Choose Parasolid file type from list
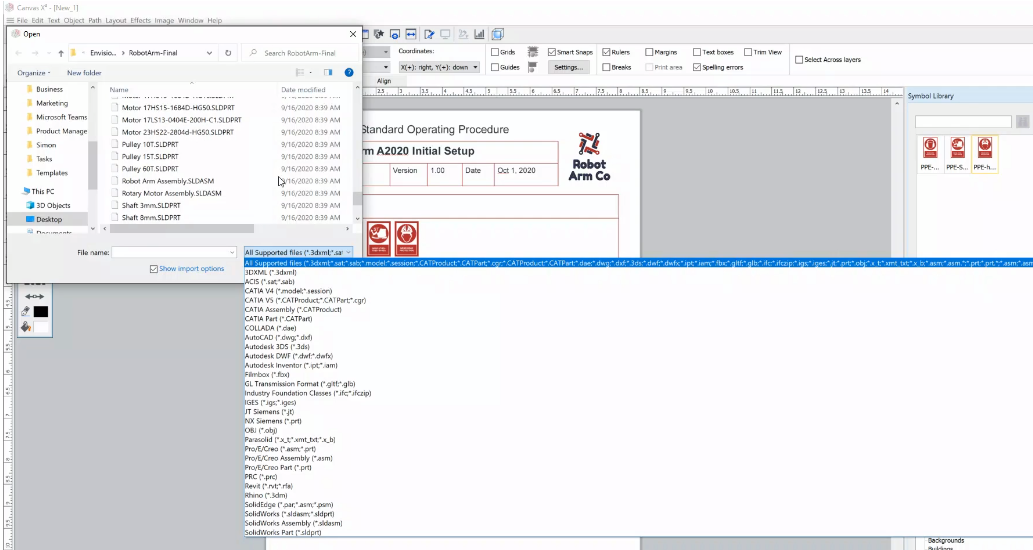Screen dimensions: 1033x550 290,439
